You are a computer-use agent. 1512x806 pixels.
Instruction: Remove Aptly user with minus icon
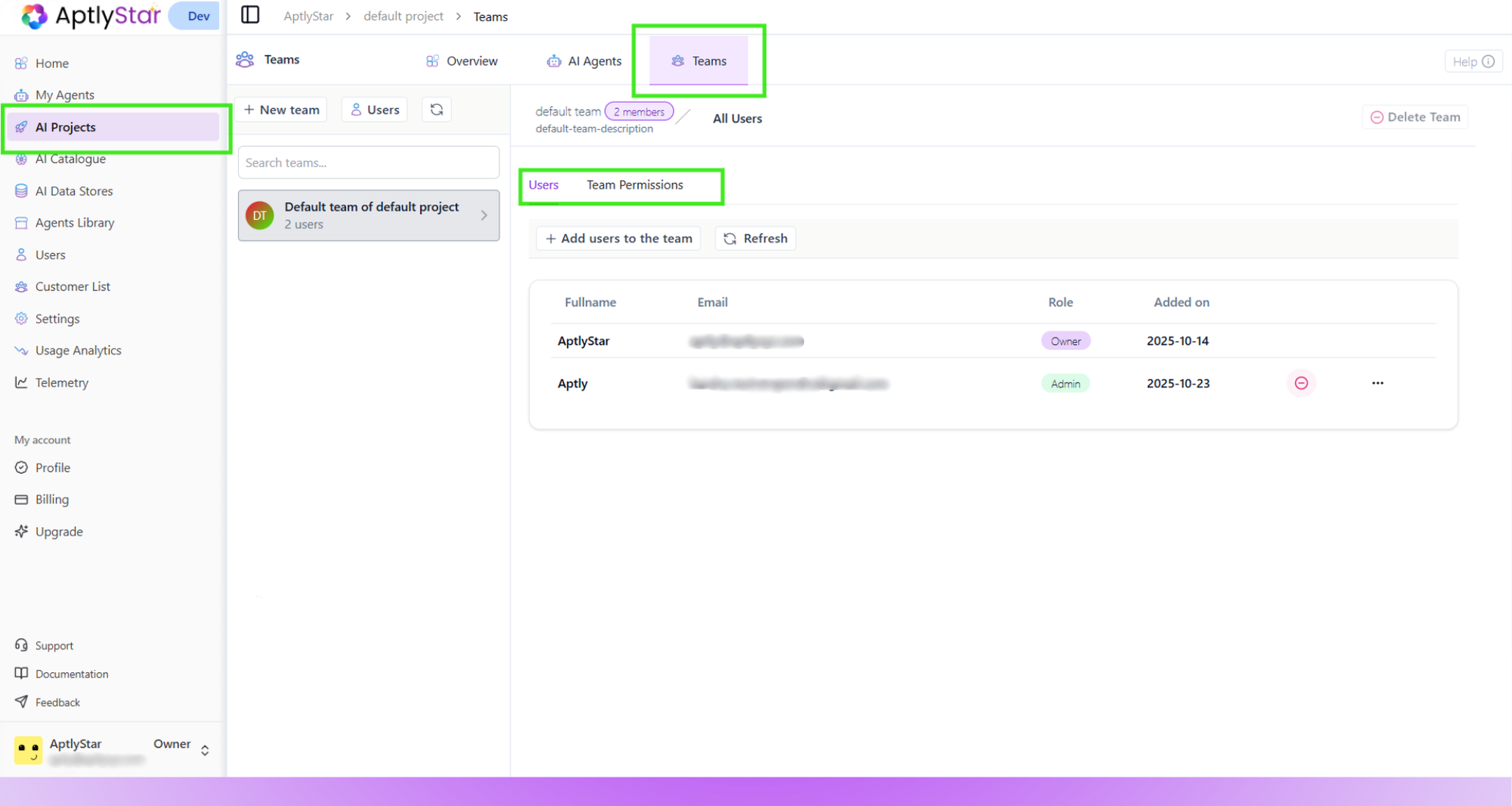pyautogui.click(x=1301, y=383)
